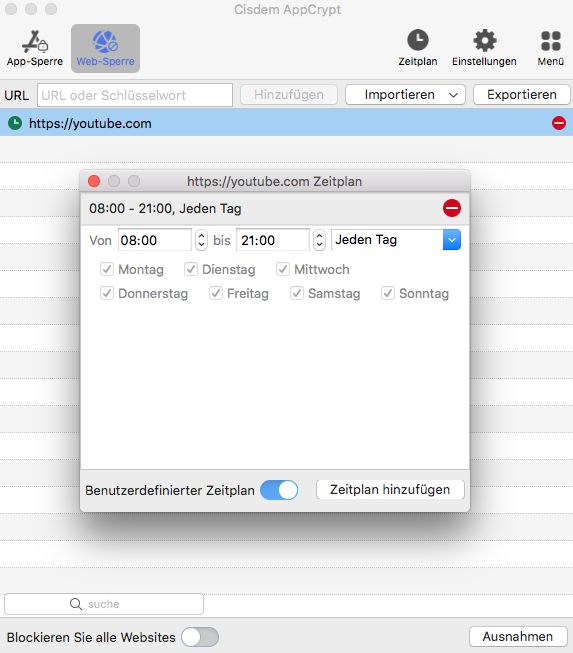573x653 pixels.
Task: Open Einstellungen gear icon
Action: [485, 40]
